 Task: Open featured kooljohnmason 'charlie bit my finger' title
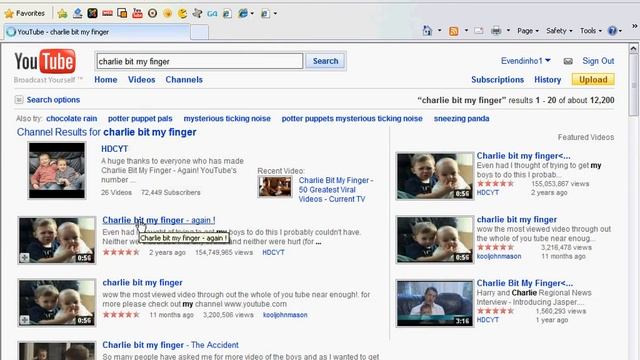516,219
